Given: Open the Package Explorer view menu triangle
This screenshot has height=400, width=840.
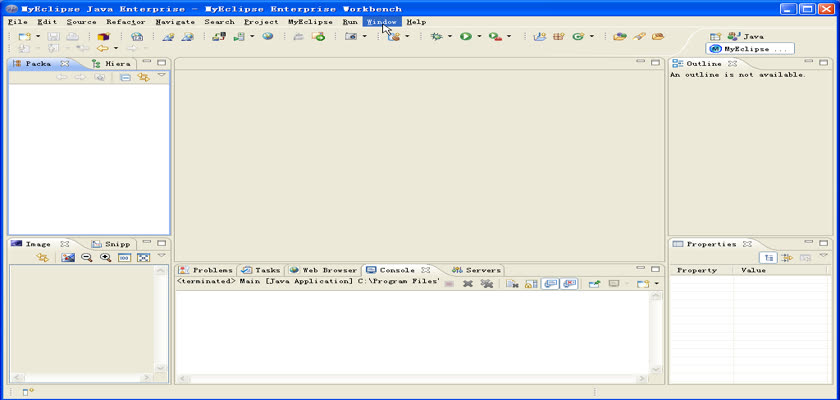Looking at the screenshot, I should [x=161, y=76].
